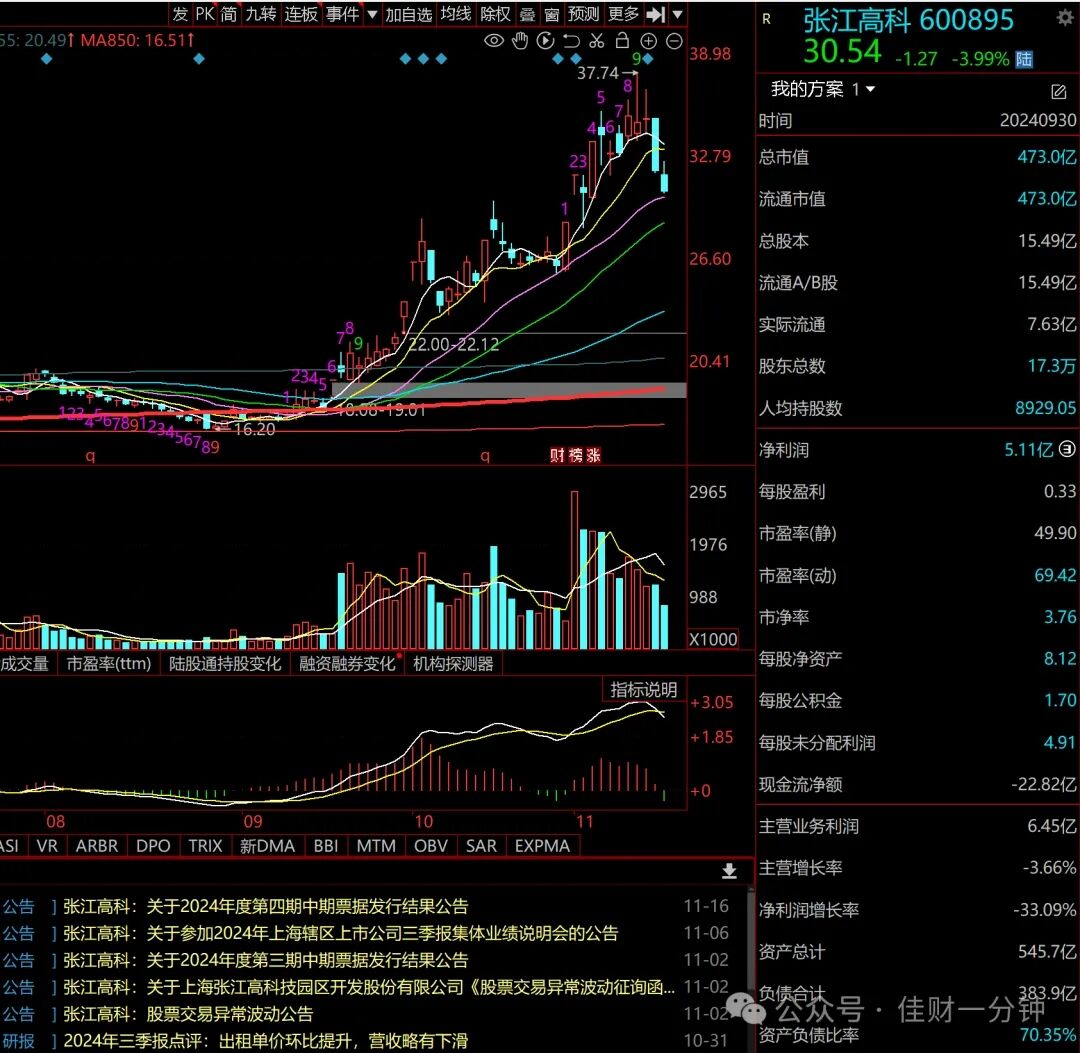Screen dimensions: 1080x1053
Task: Click the R marker beside stock name
Action: pyautogui.click(x=766, y=19)
